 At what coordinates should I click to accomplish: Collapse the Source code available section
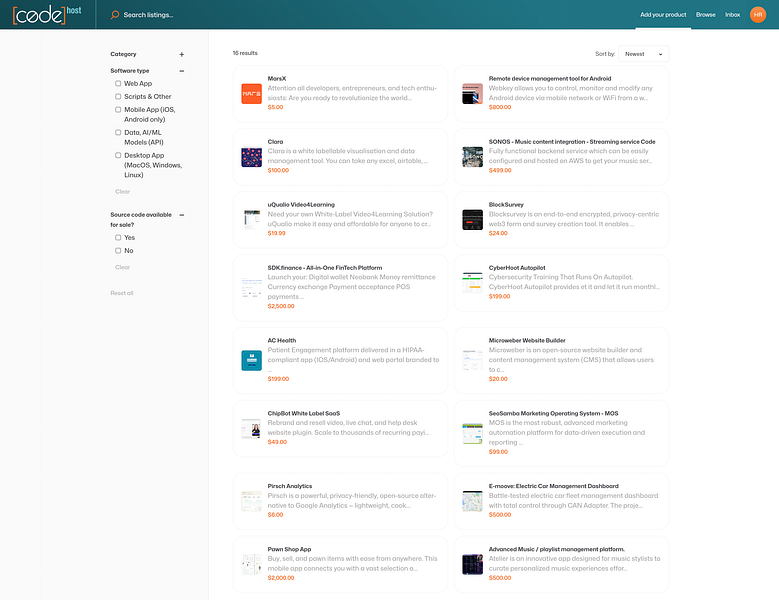click(182, 215)
